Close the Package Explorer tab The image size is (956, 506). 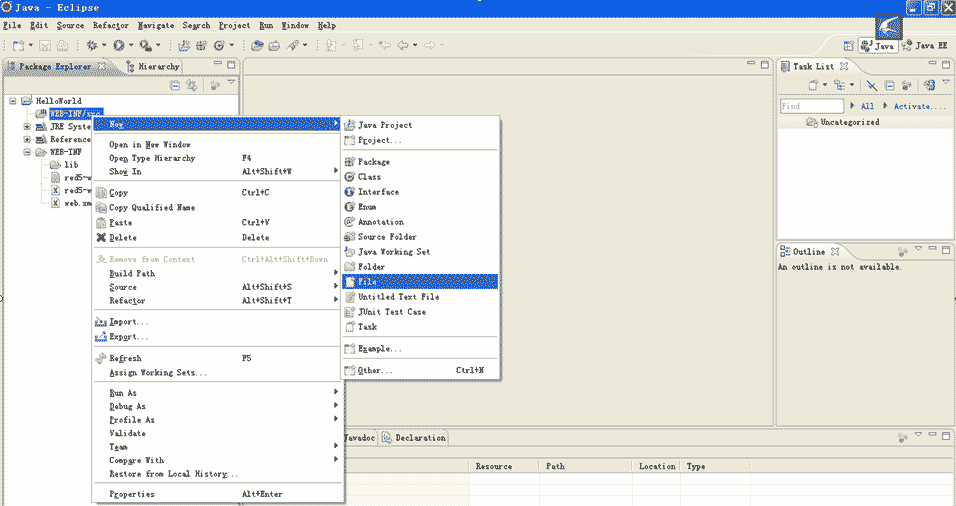click(102, 66)
